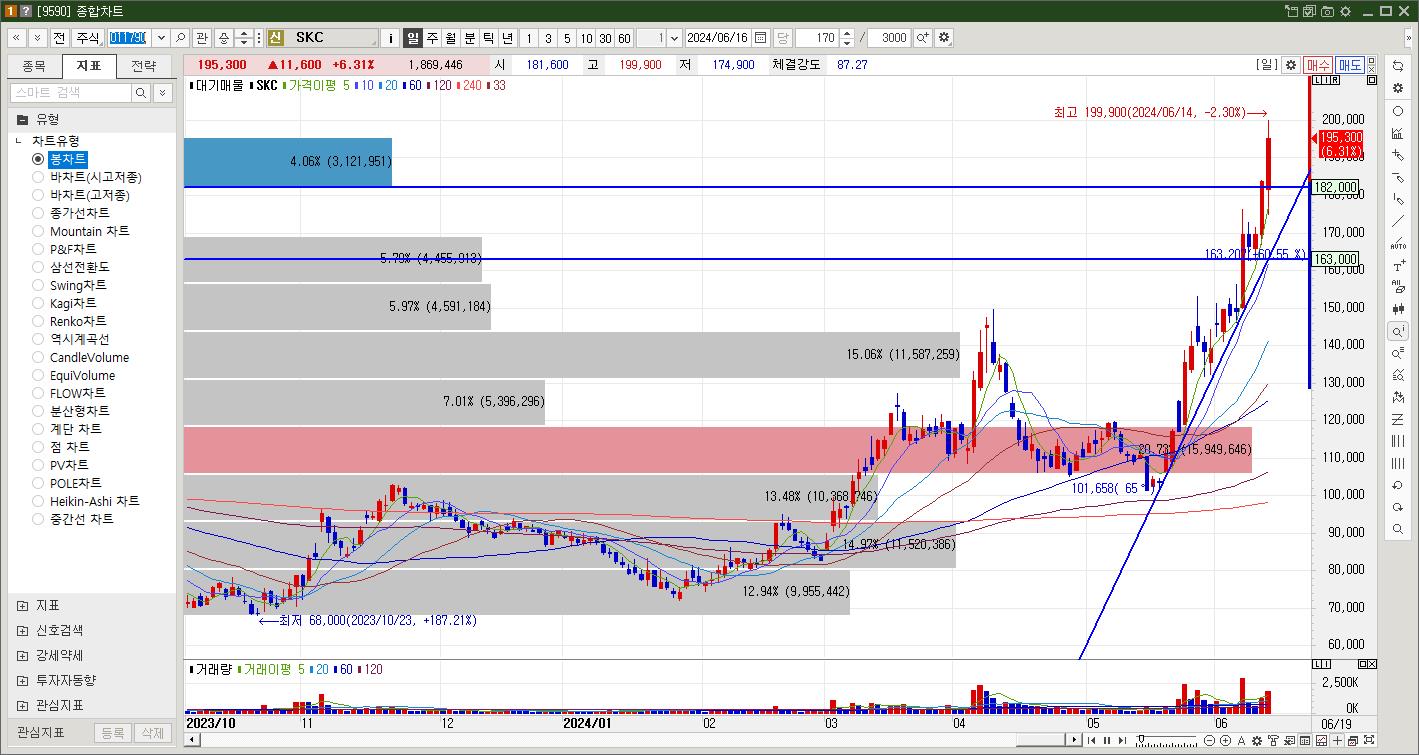Select the 틱 tick period button
The image size is (1419, 755).
(x=489, y=38)
